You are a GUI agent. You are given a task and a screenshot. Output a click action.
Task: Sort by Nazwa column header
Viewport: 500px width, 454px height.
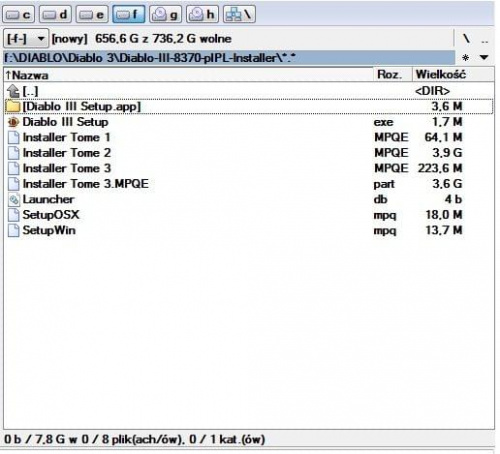point(188,75)
